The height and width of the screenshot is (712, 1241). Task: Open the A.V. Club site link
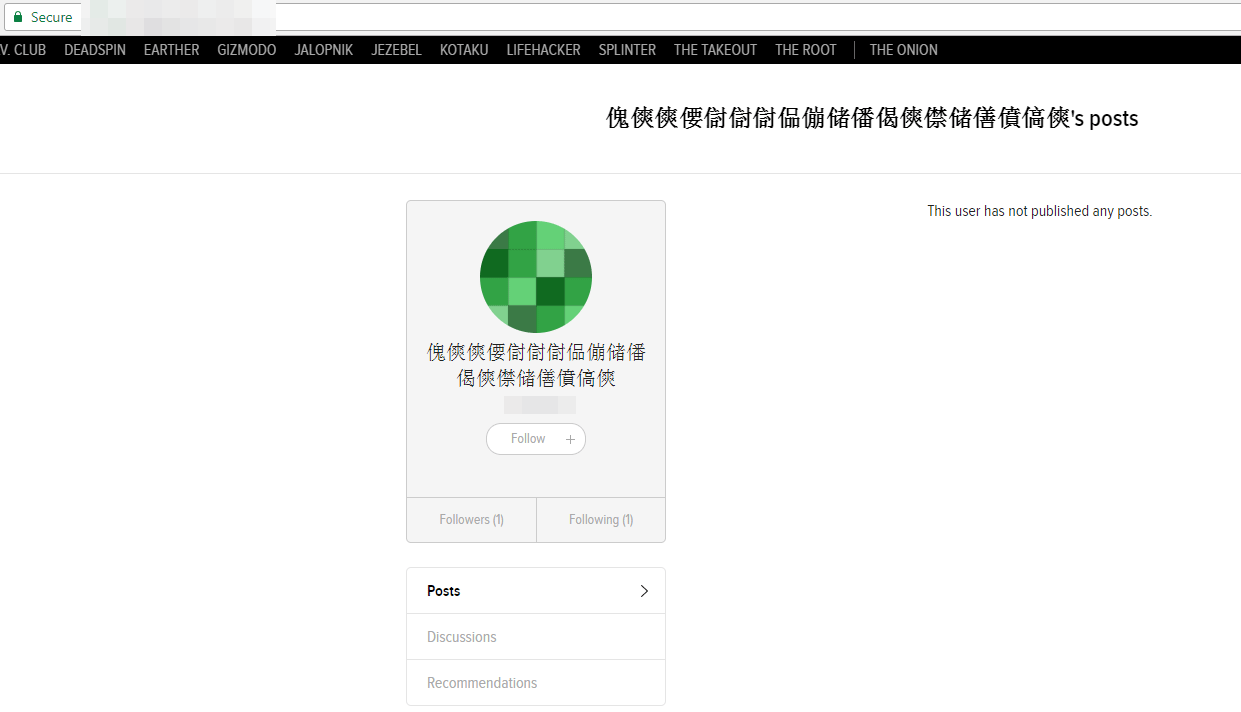[x=23, y=50]
